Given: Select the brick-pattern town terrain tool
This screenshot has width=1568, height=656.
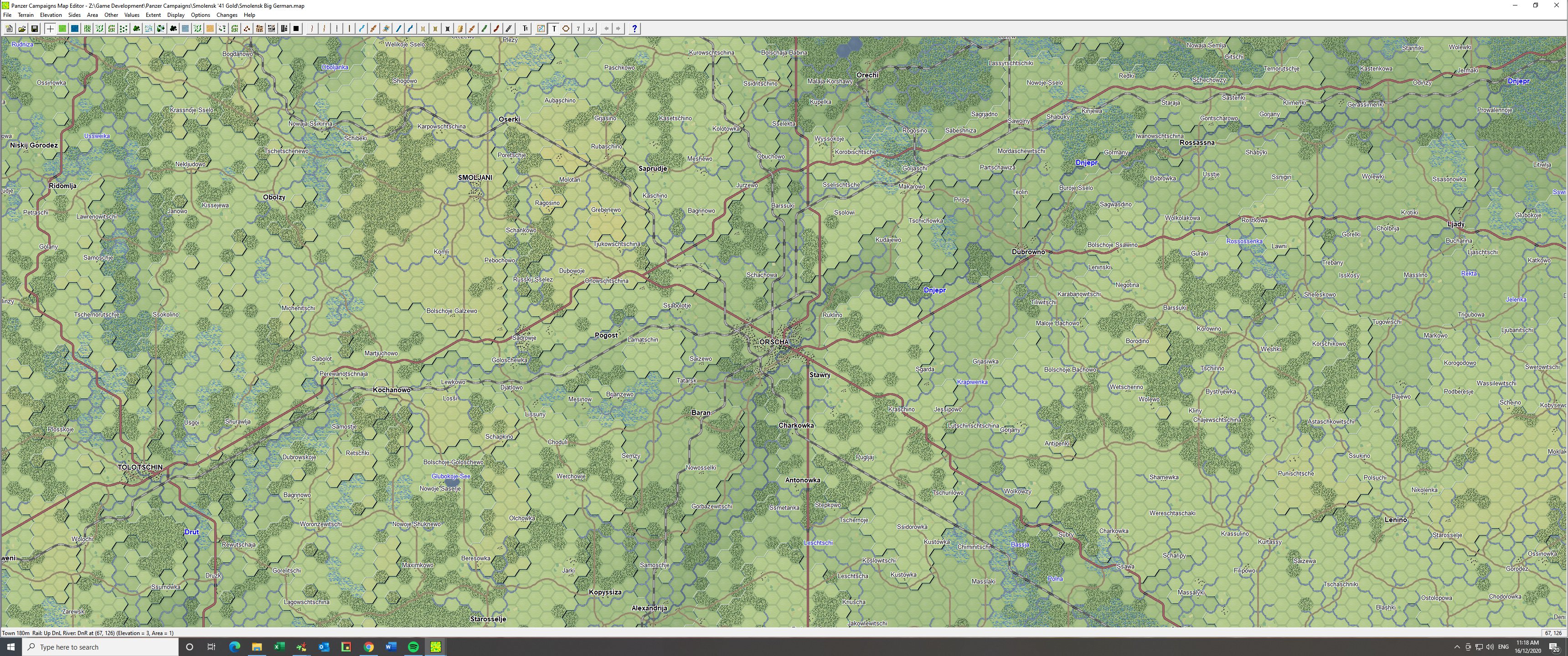Looking at the screenshot, I should [259, 29].
